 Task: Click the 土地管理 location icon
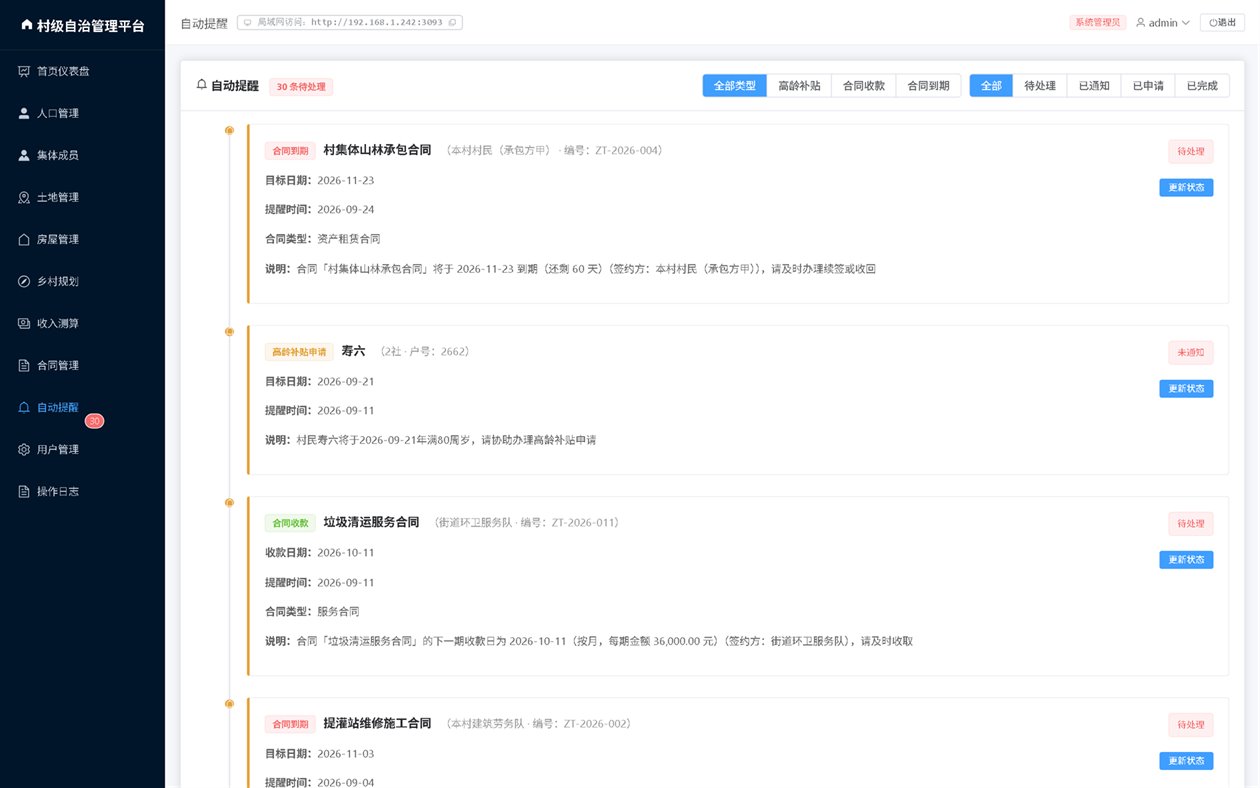point(24,197)
